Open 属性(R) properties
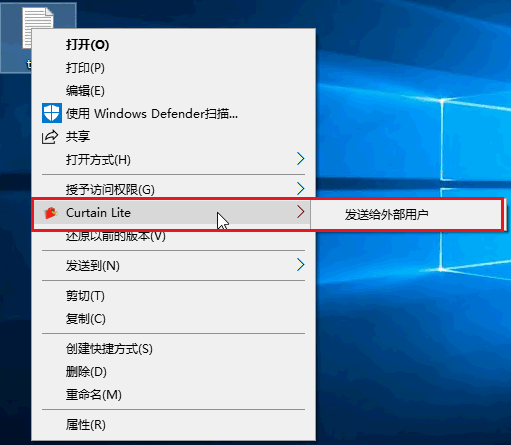This screenshot has height=445, width=511. 173,425
